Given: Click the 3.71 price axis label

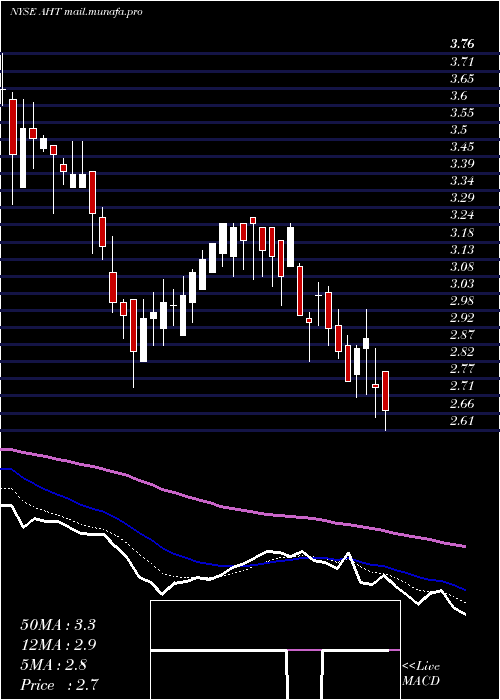Looking at the screenshot, I should coord(462,61).
